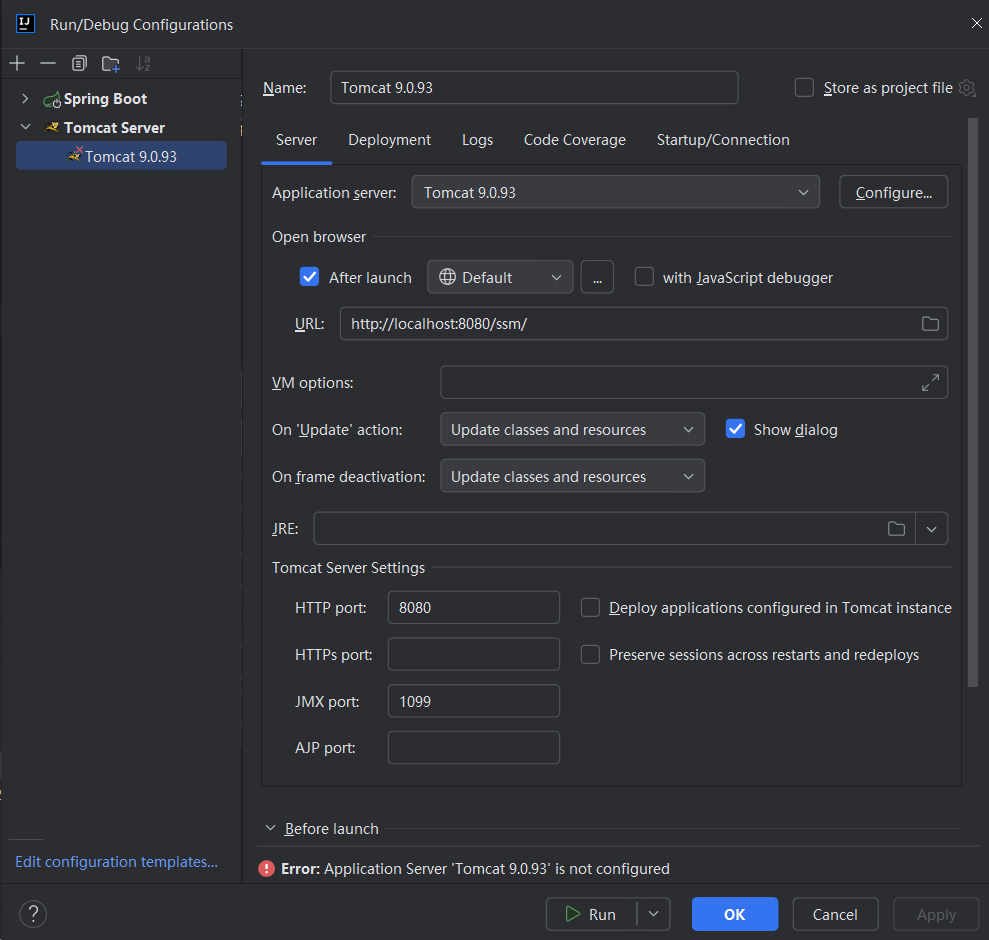Uncheck the After launch checkbox
Screen dimensions: 989x940
point(310,277)
